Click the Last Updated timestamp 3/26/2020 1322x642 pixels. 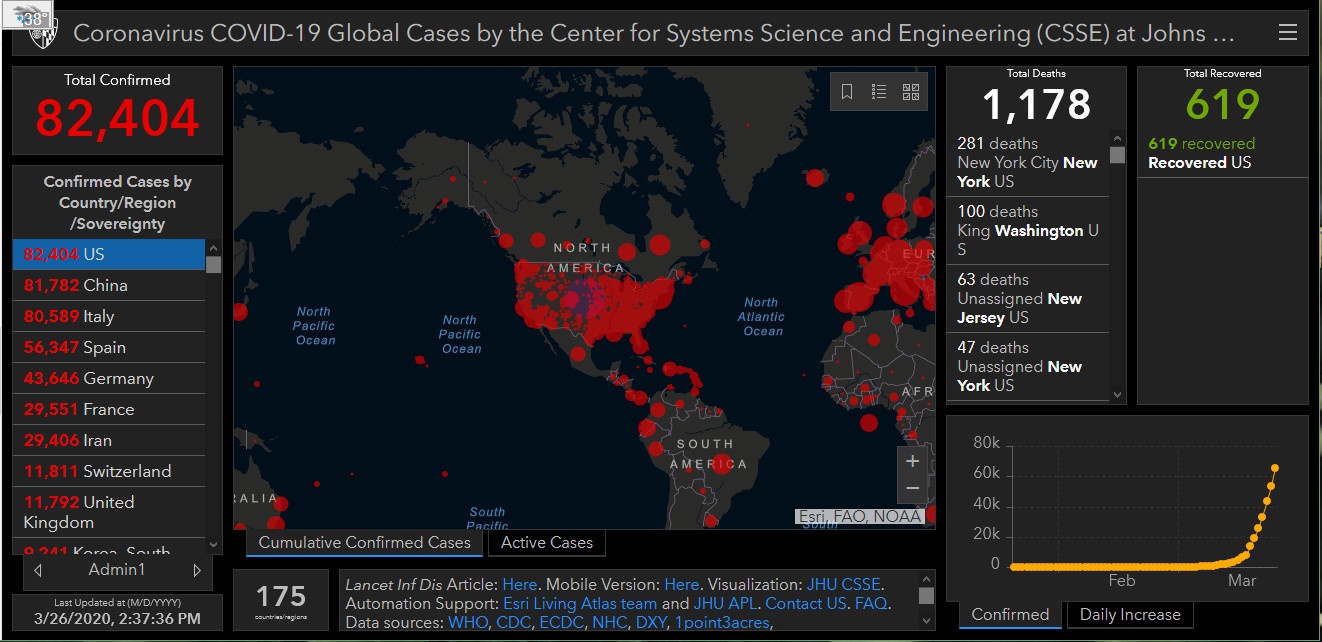pyautogui.click(x=117, y=619)
